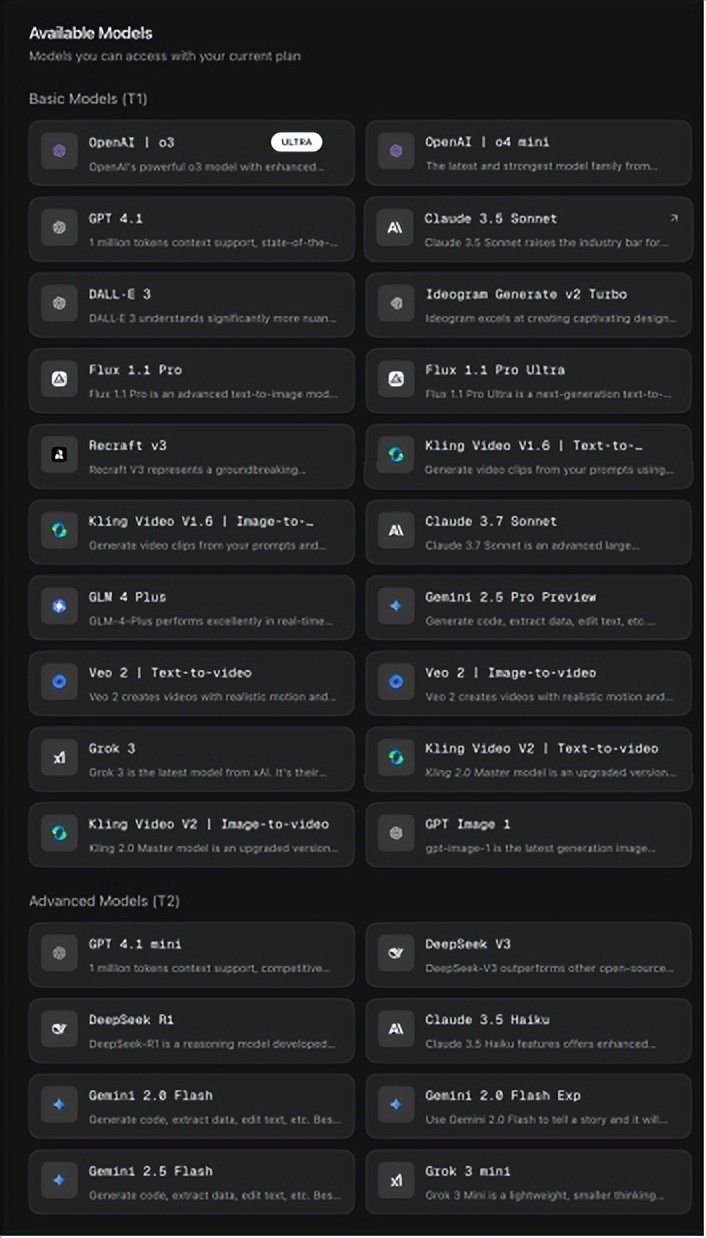Image resolution: width=706 pixels, height=1238 pixels.
Task: Click the Ideogram Generate v2 Turbo icon
Action: (395, 303)
